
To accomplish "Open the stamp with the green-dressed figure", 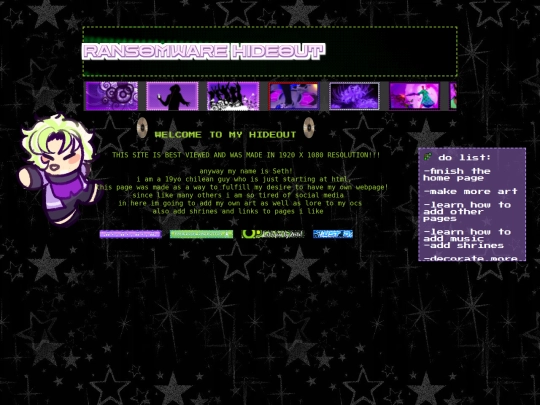I will pos(415,96).
